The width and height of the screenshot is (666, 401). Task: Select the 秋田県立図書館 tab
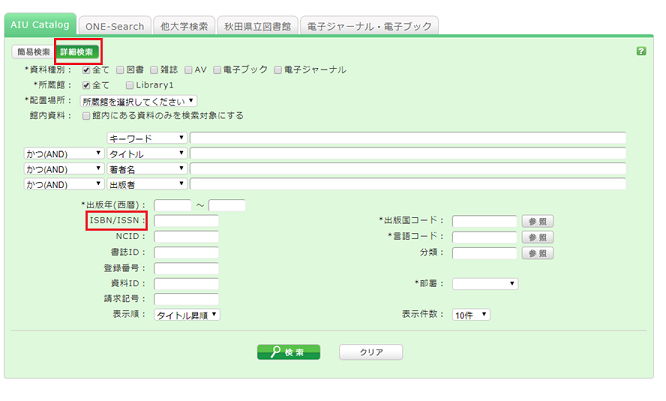click(257, 25)
